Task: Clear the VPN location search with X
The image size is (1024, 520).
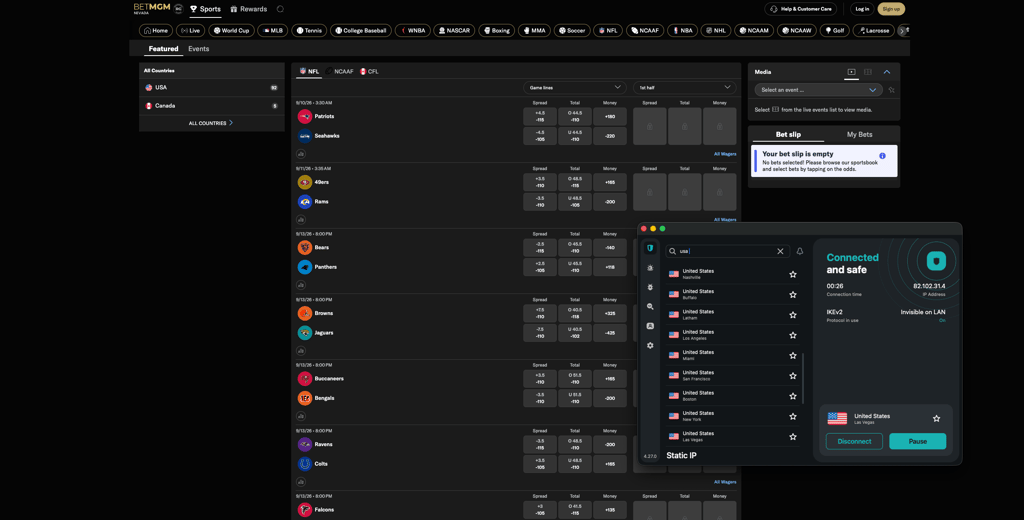Action: pyautogui.click(x=780, y=251)
